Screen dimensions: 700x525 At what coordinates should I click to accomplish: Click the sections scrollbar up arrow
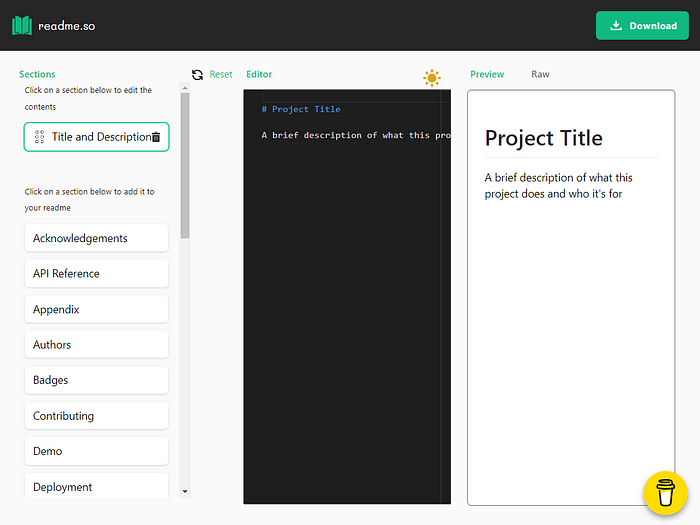185,88
